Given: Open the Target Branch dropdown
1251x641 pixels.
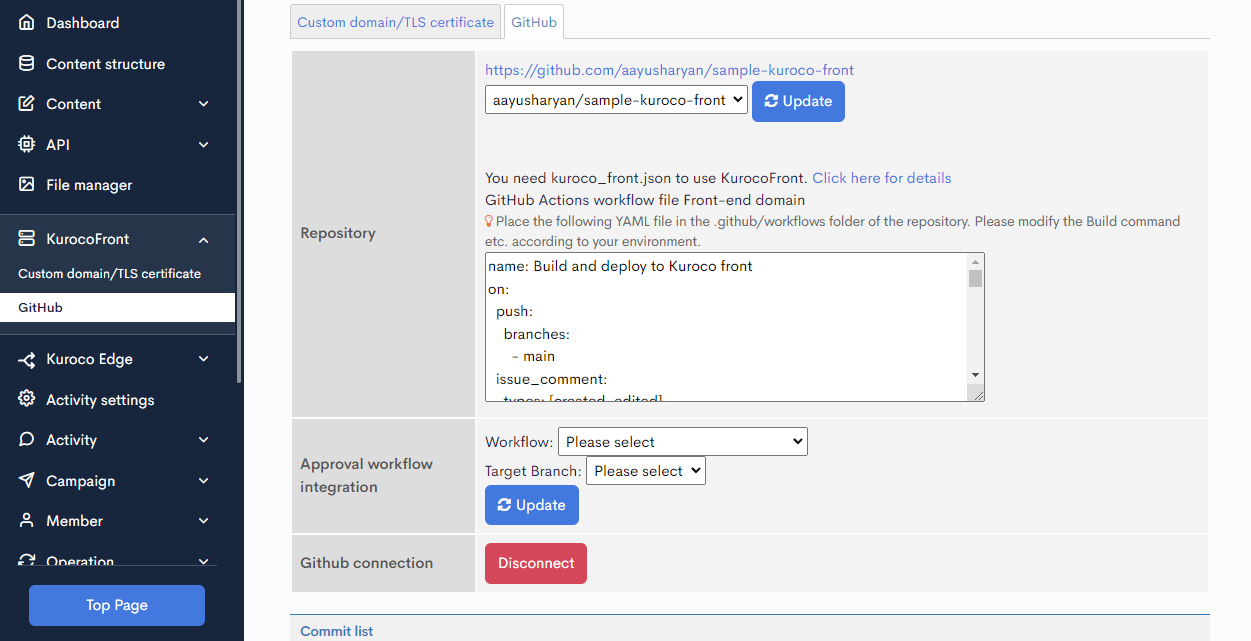Looking at the screenshot, I should 646,471.
